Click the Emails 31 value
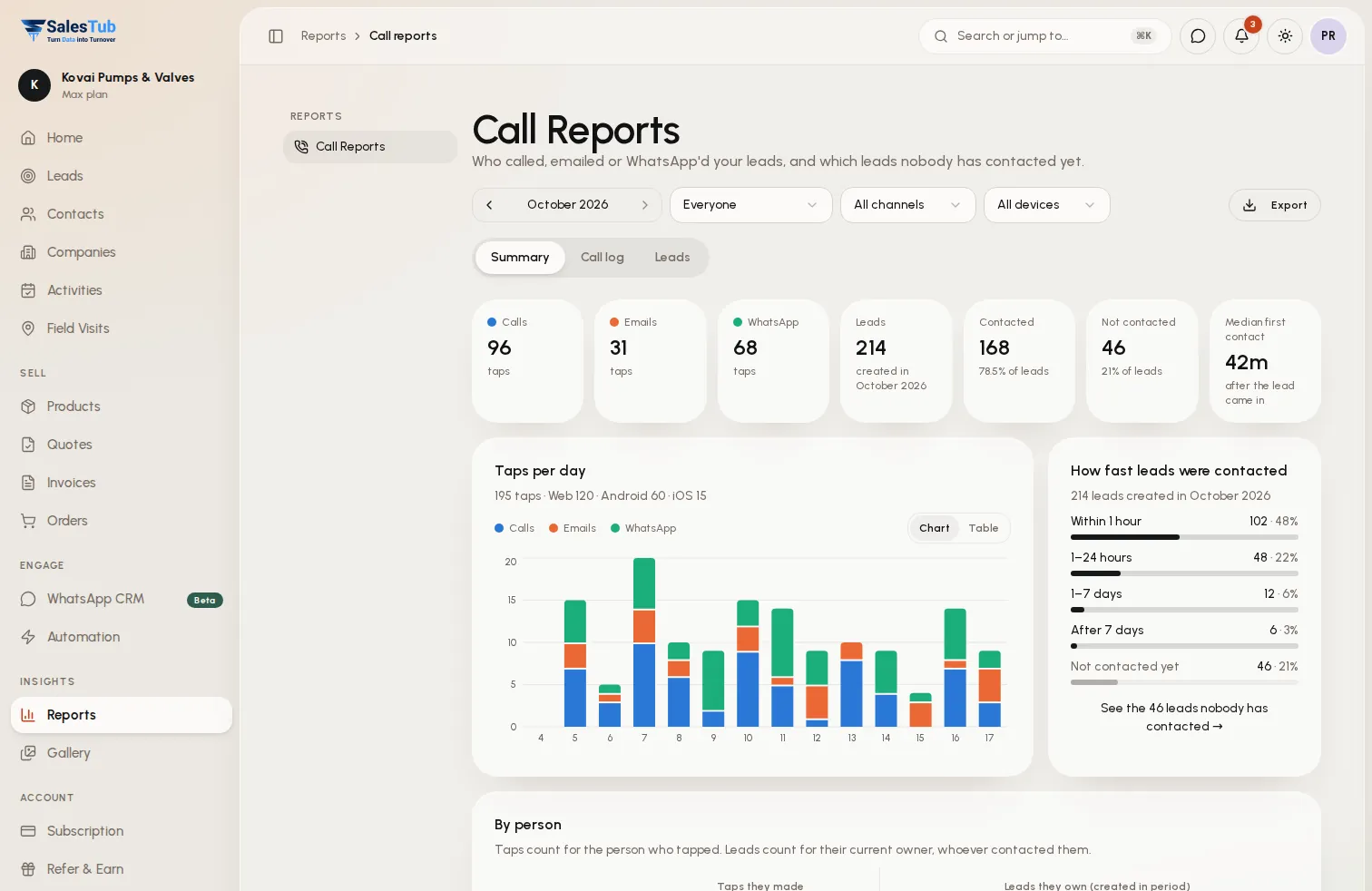Image resolution: width=1372 pixels, height=891 pixels. pyautogui.click(x=619, y=348)
